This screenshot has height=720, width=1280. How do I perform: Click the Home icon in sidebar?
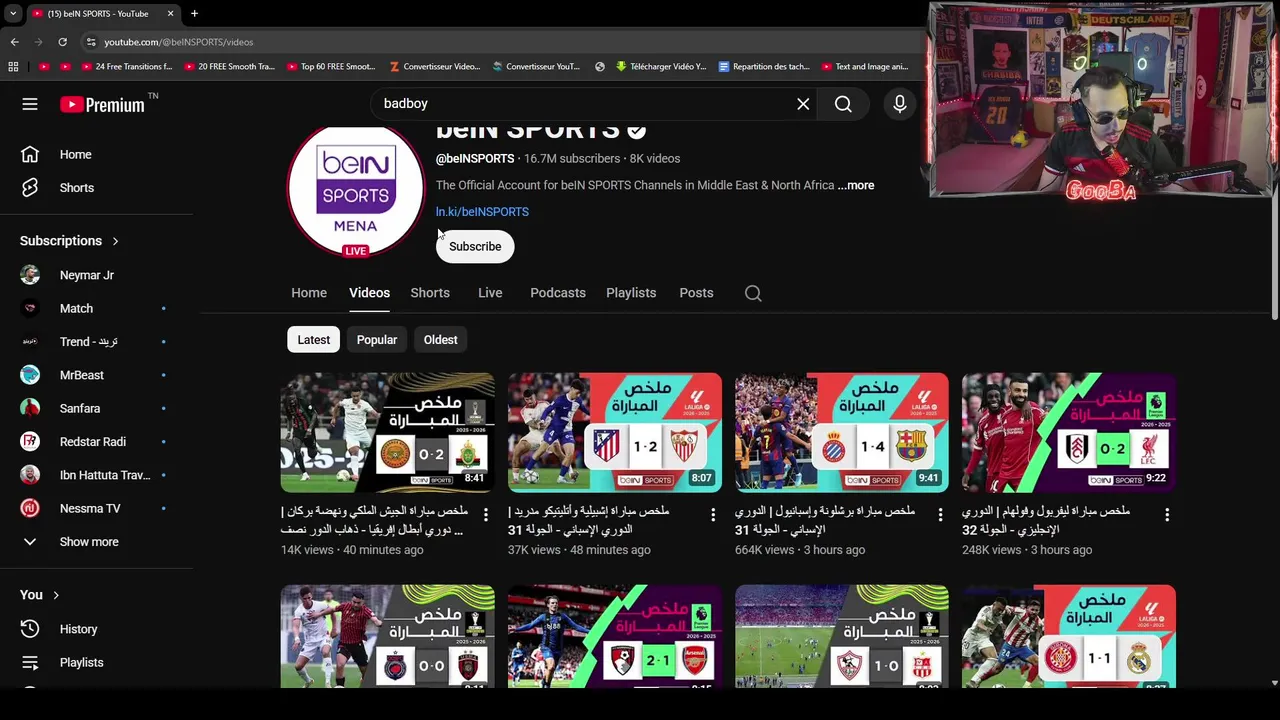click(x=30, y=154)
